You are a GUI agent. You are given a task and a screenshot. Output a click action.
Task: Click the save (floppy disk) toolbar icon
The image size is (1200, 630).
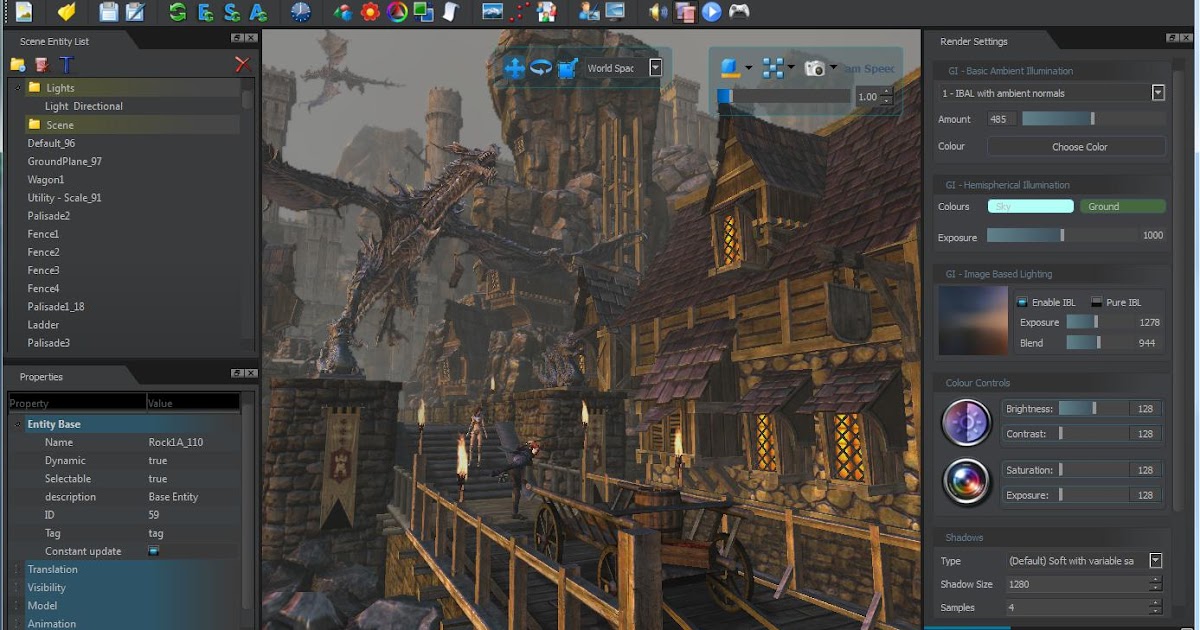point(108,12)
